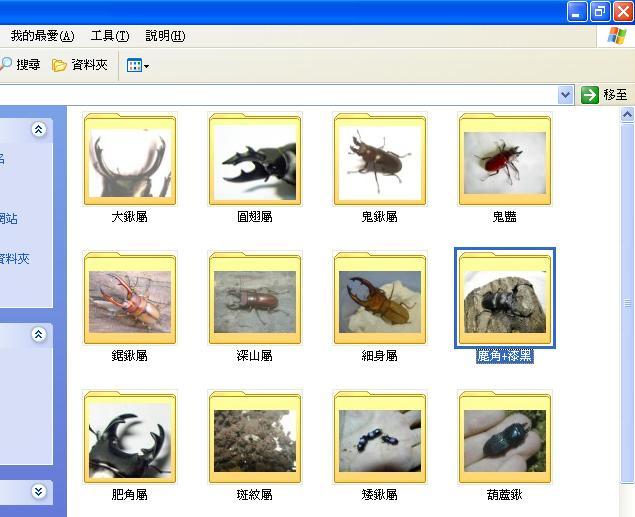The height and width of the screenshot is (517, 635).
Task: Open the 斑紋屬 folder thumbnail
Action: click(x=255, y=437)
